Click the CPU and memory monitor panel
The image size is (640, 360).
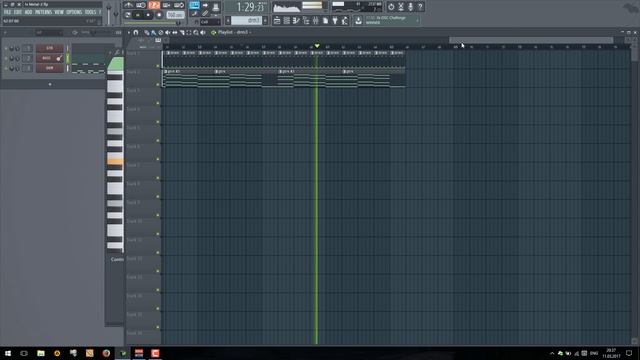357,7
